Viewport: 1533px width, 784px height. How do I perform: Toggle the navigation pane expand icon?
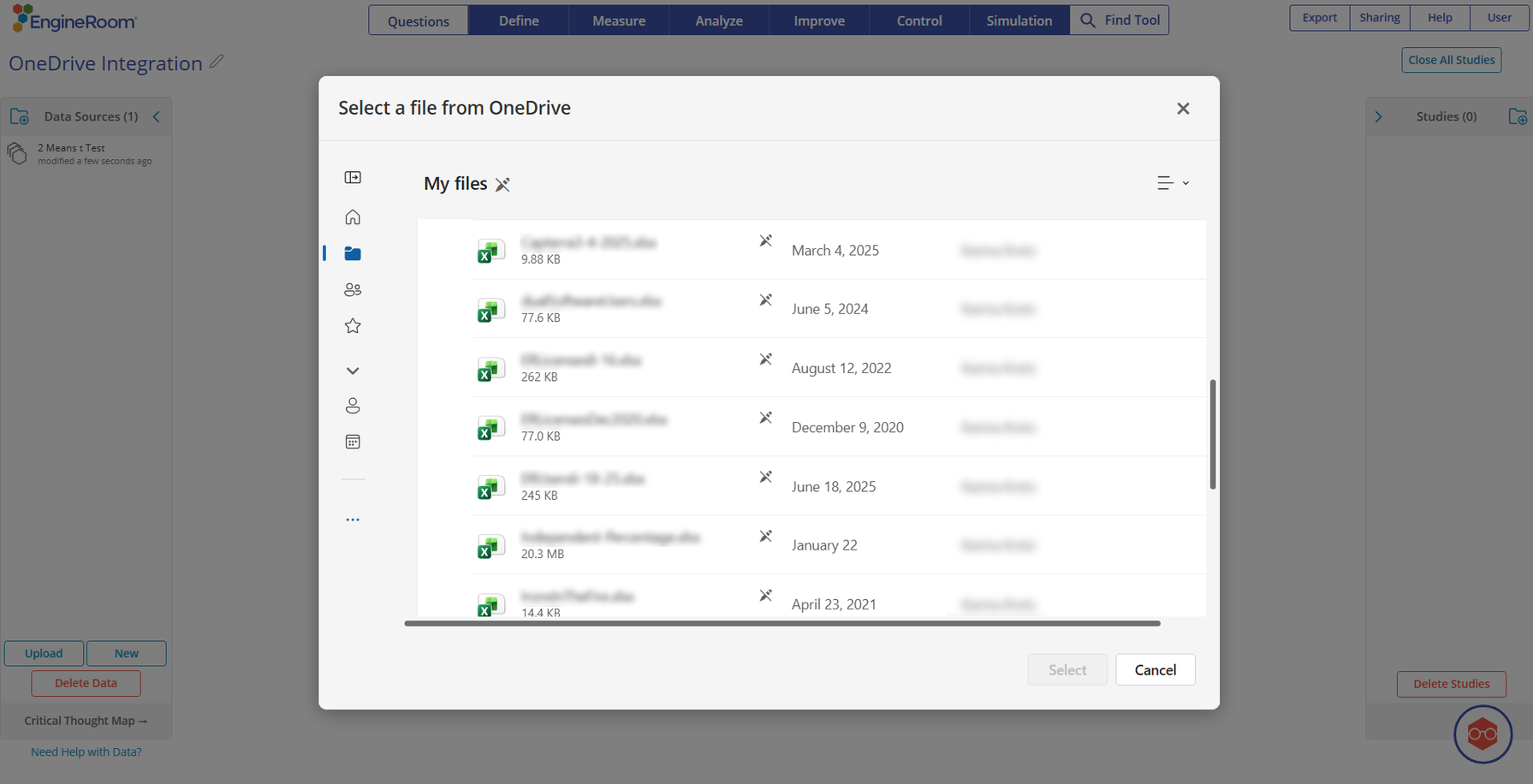tap(353, 177)
